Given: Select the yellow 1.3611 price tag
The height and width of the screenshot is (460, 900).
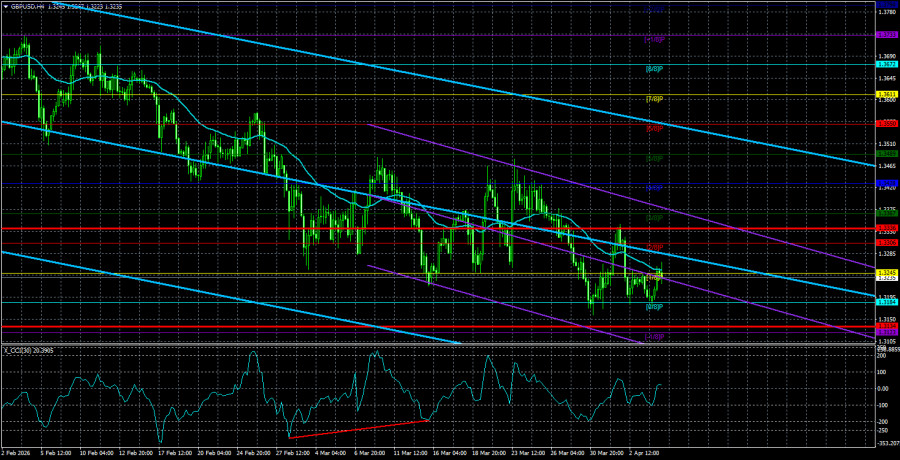Looking at the screenshot, I should [x=886, y=94].
